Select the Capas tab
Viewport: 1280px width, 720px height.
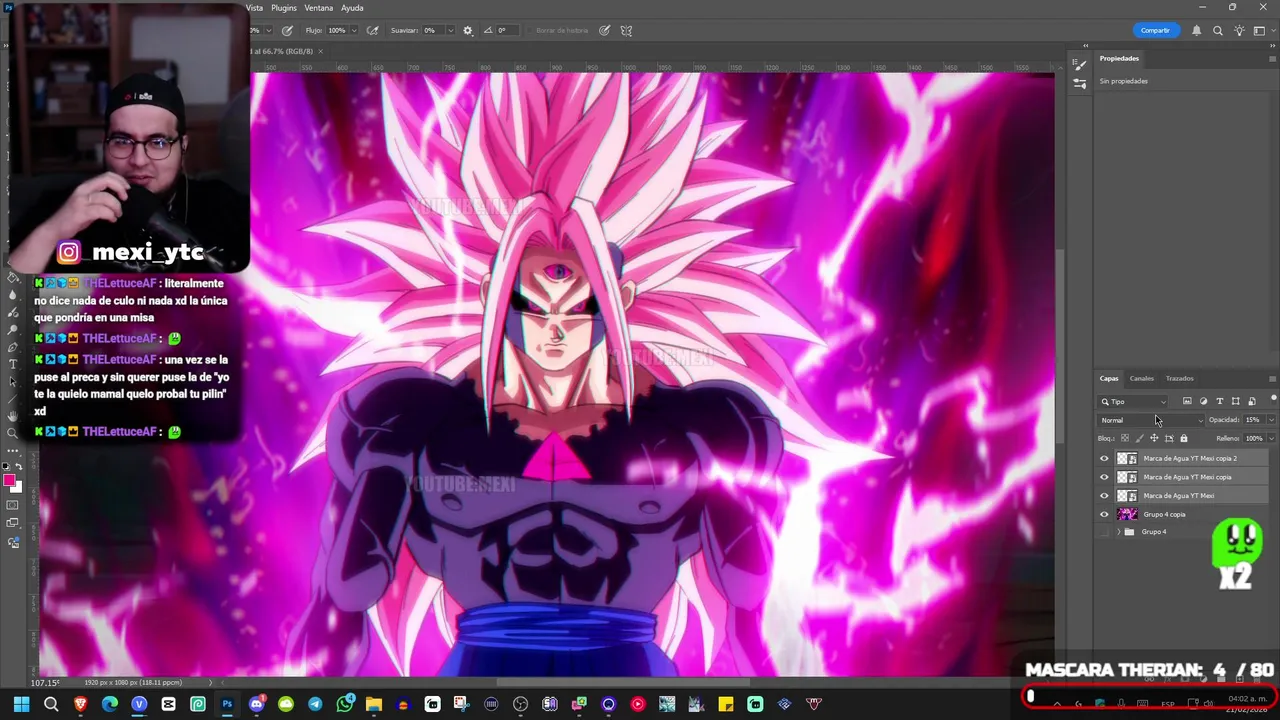[1109, 379]
